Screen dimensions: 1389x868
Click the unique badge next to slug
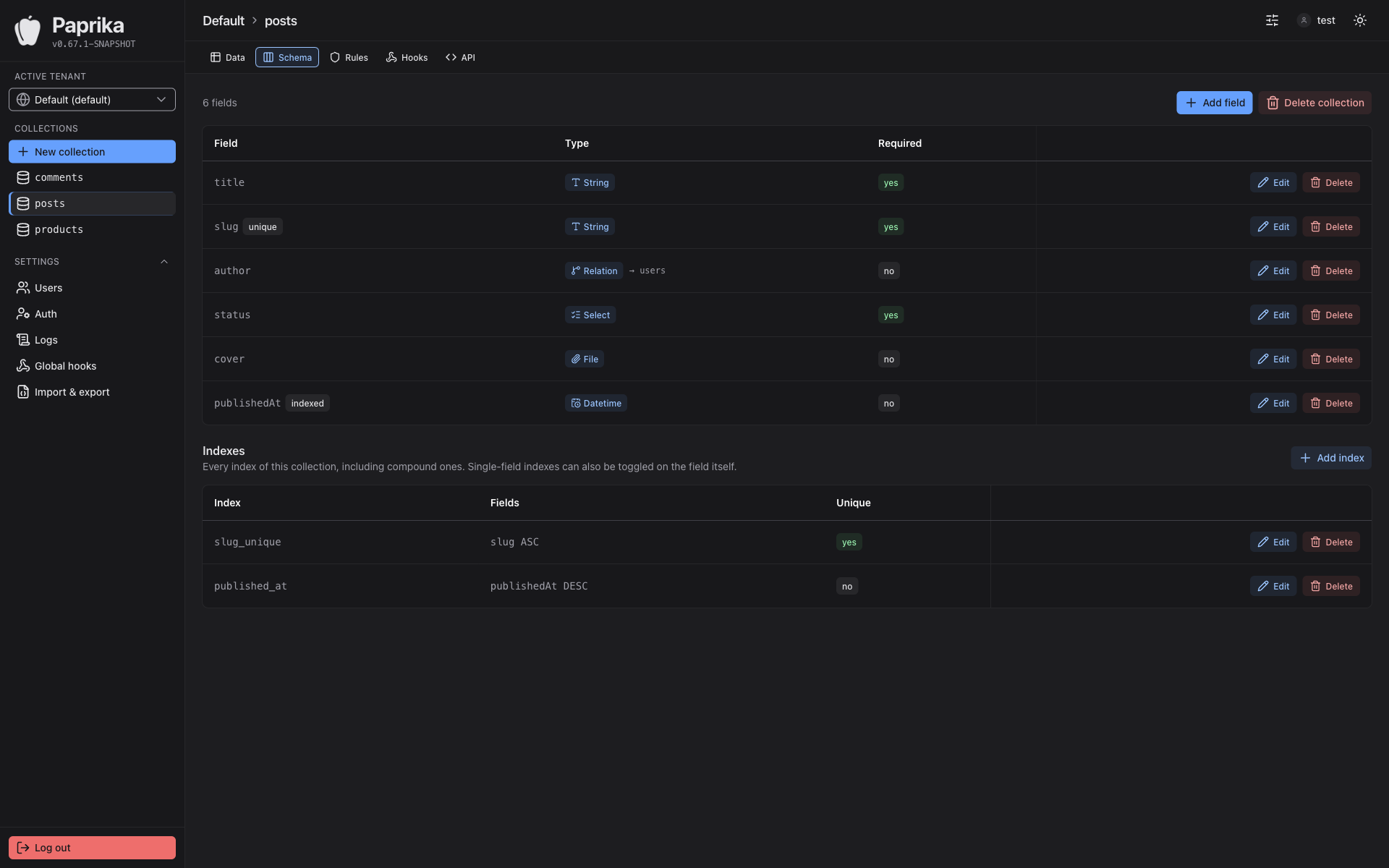coord(263,227)
